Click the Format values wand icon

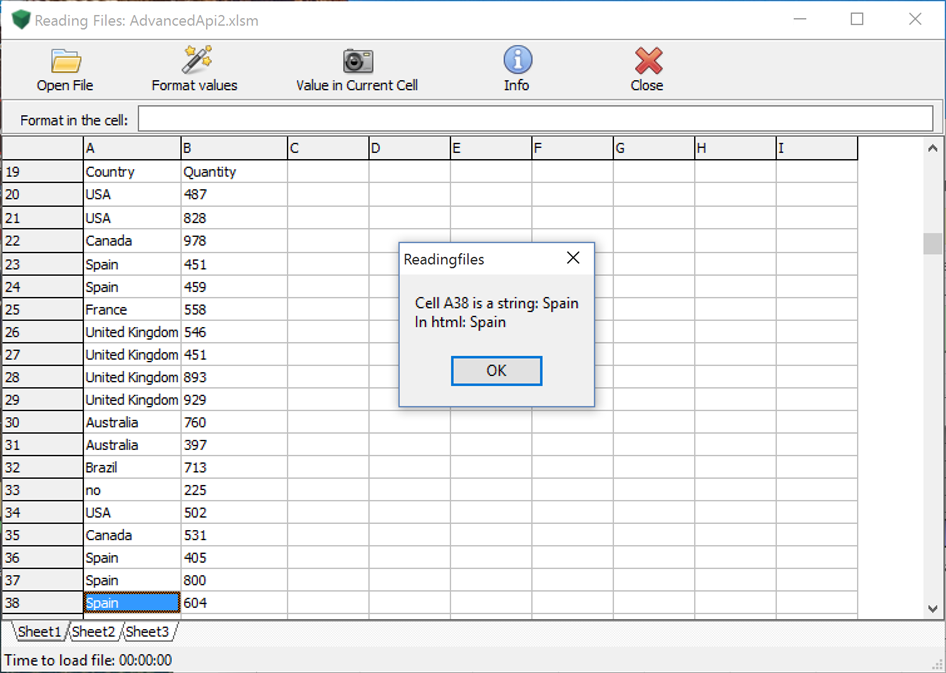[x=195, y=61]
